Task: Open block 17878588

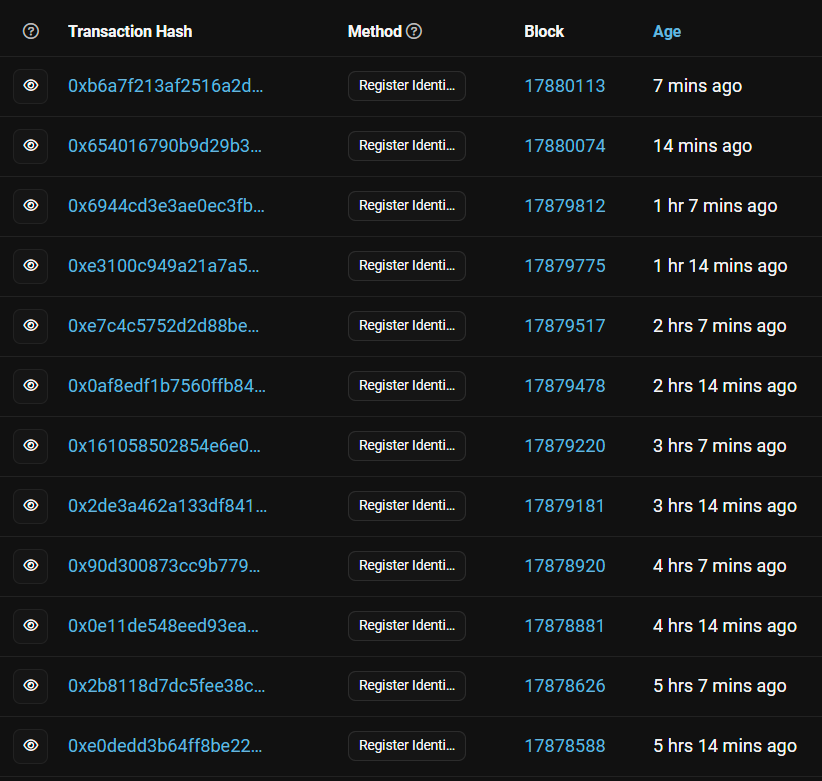Action: [x=565, y=746]
